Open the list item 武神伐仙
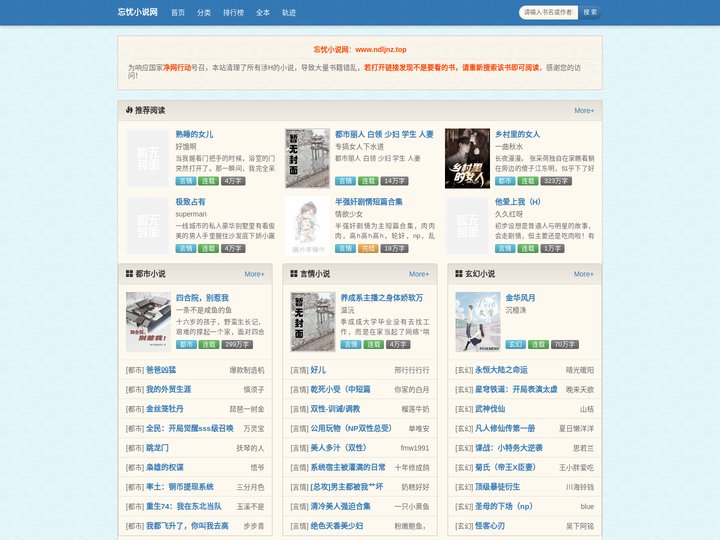The image size is (720, 540). pyautogui.click(x=490, y=409)
